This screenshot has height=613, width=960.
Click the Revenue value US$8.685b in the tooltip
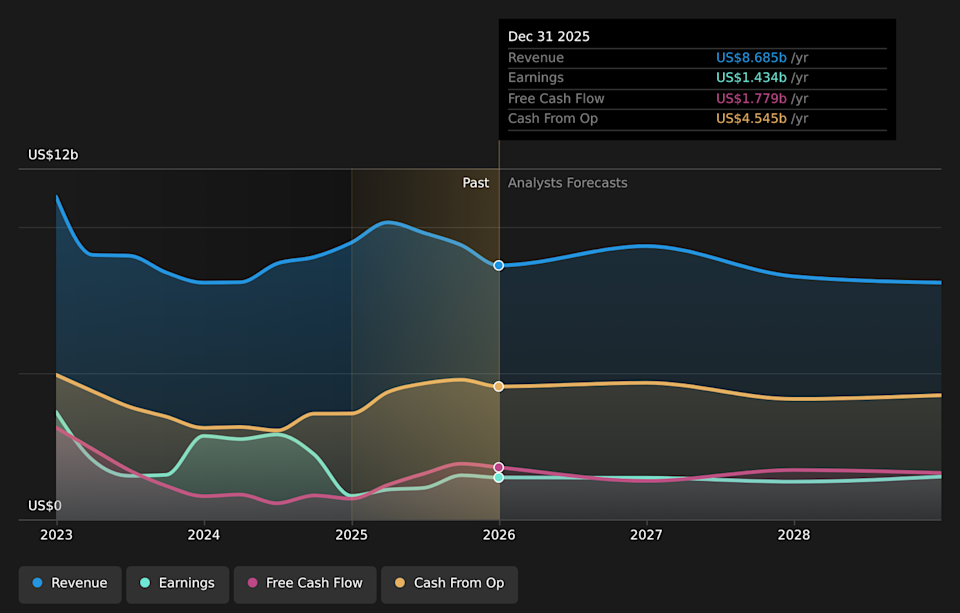pyautogui.click(x=751, y=58)
